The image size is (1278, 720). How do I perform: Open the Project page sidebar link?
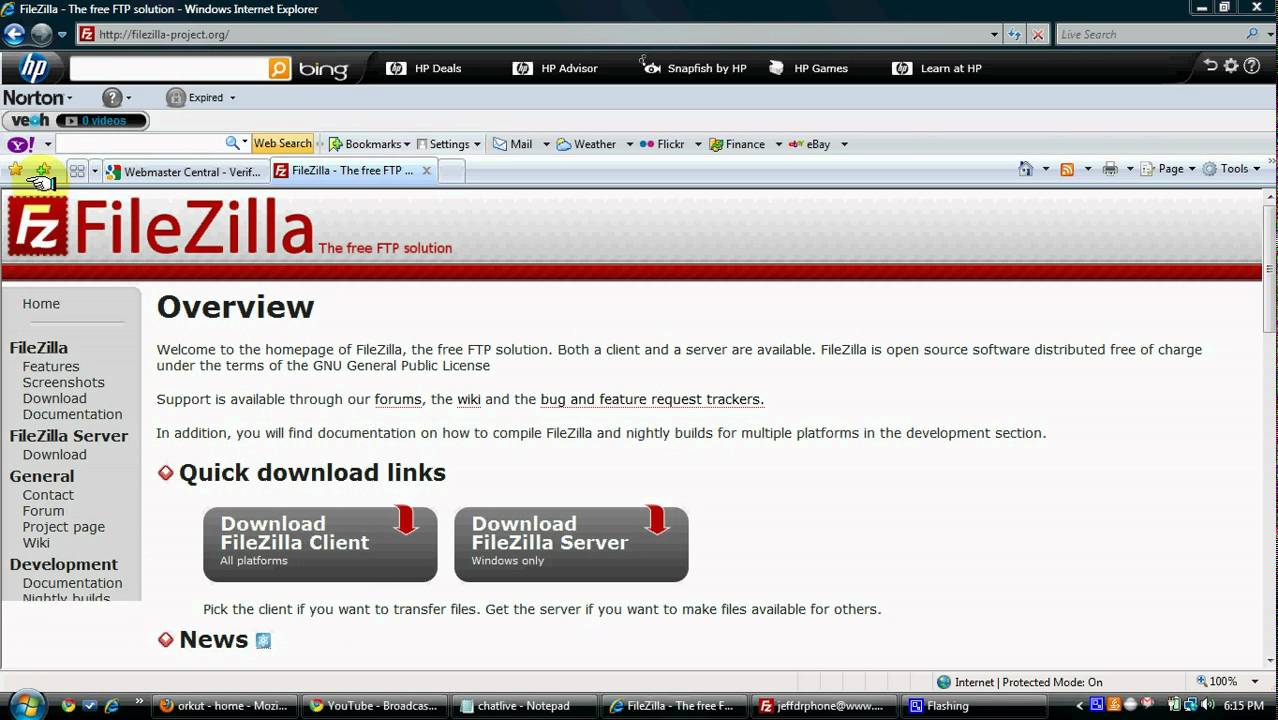click(x=63, y=526)
